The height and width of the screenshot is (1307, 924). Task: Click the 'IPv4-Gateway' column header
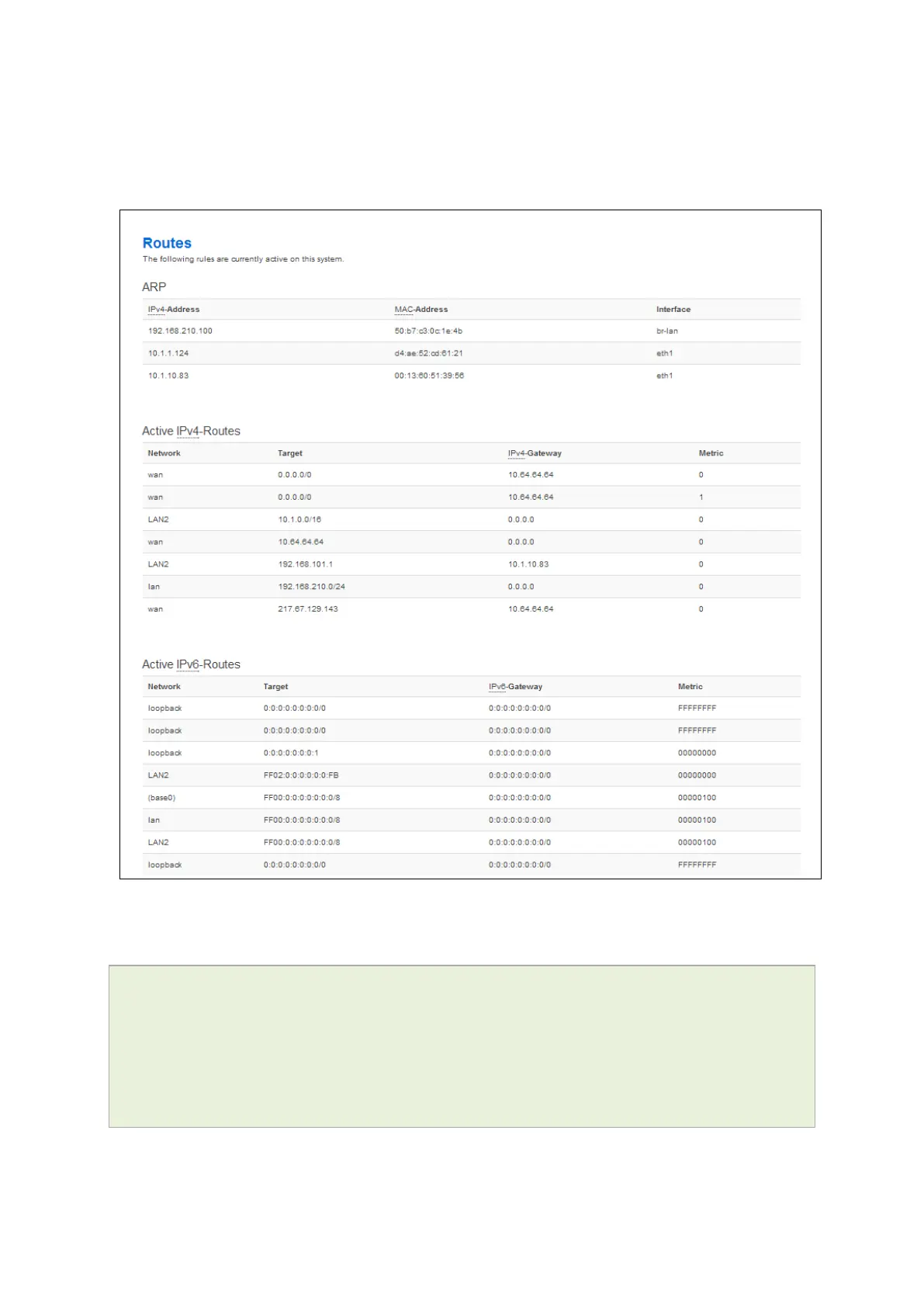tap(535, 453)
